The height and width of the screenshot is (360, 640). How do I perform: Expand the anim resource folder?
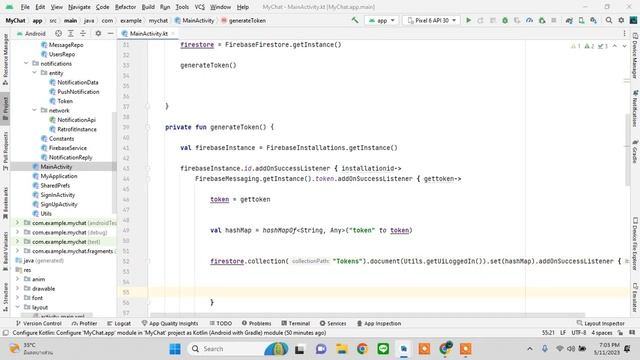tap(18, 279)
